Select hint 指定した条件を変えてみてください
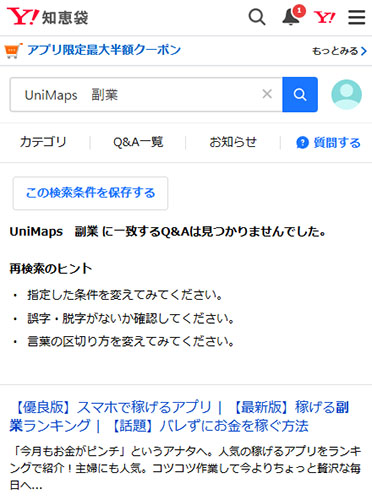This screenshot has width=372, height=500. coord(125,295)
